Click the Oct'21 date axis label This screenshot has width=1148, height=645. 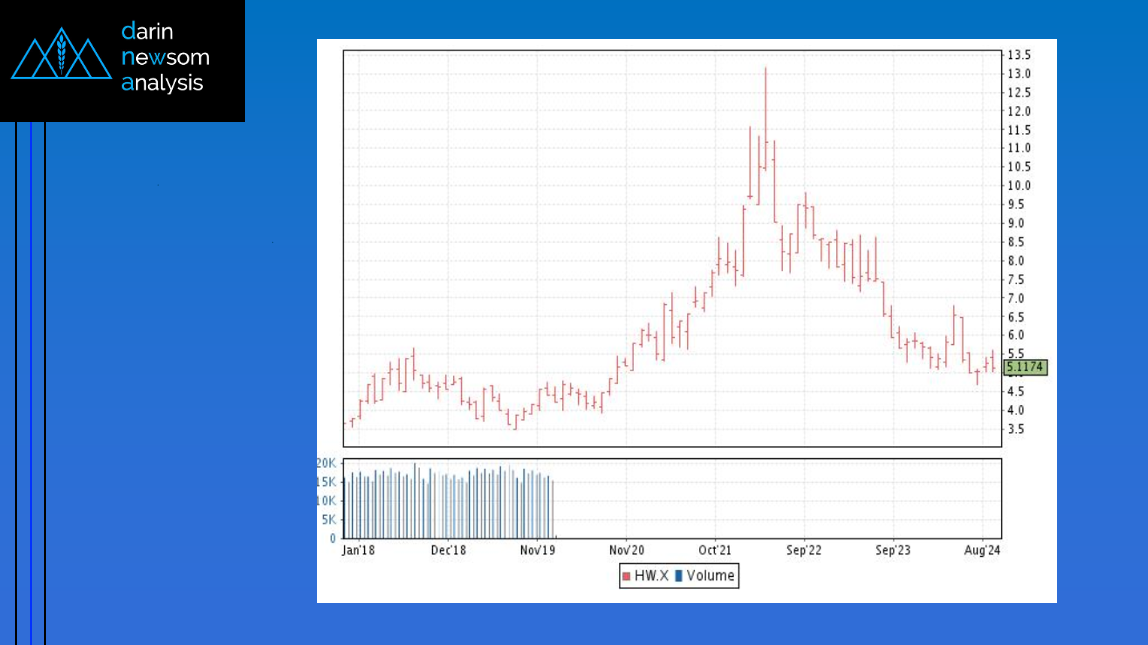coord(714,550)
